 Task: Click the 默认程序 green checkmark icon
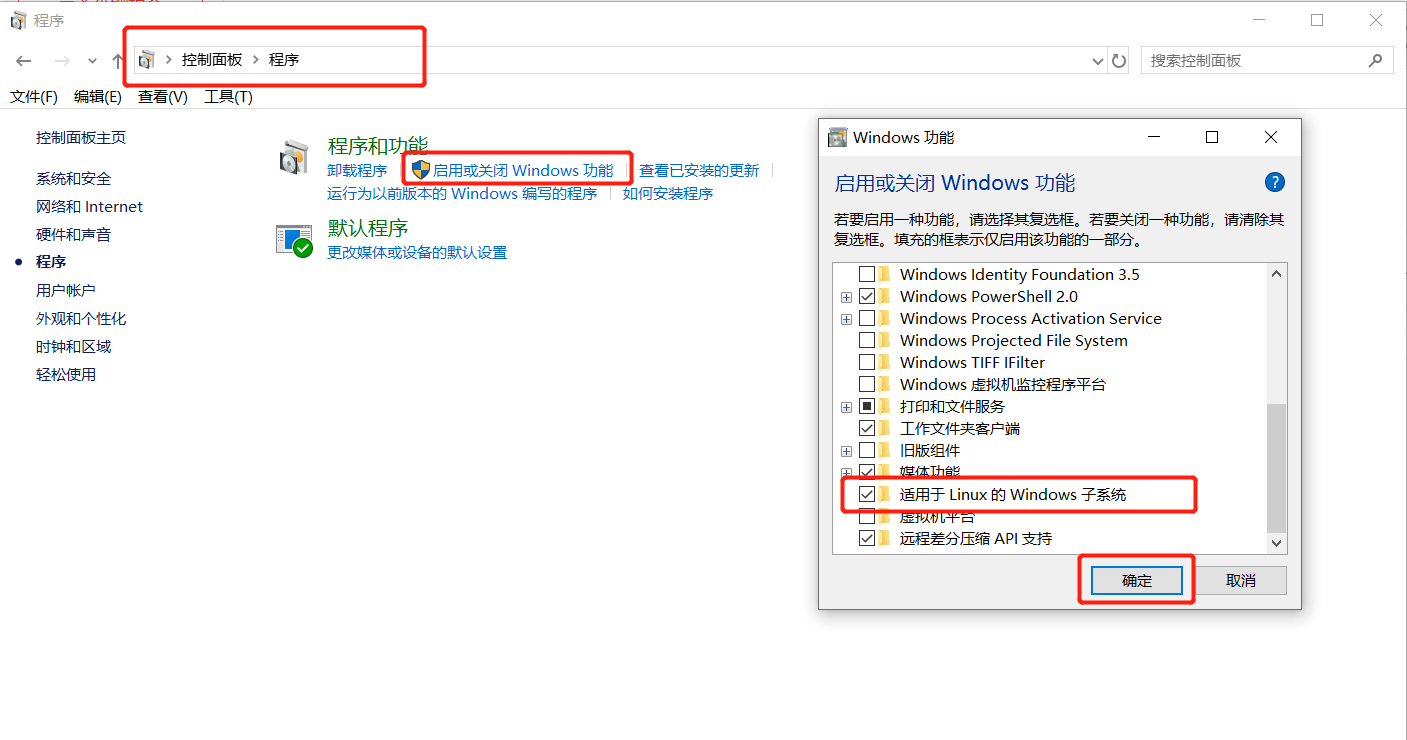[294, 240]
